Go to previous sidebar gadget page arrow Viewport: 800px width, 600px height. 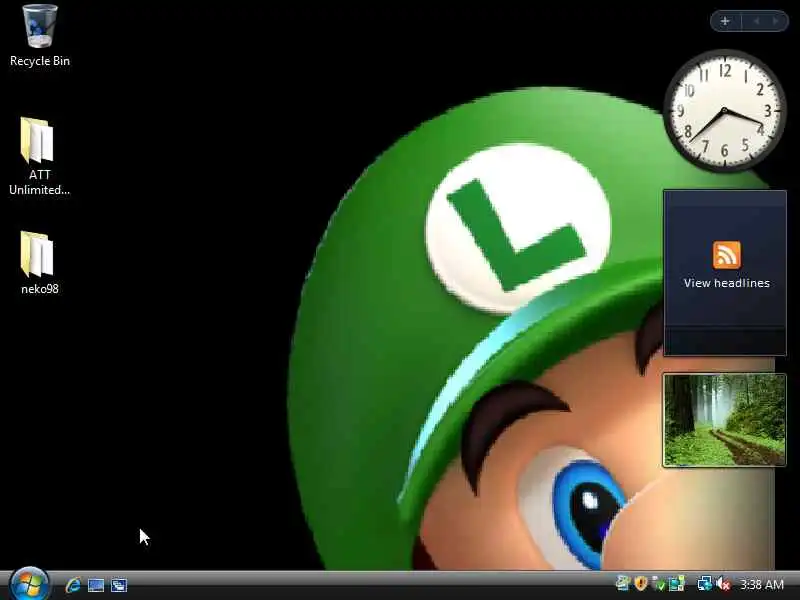(x=757, y=21)
